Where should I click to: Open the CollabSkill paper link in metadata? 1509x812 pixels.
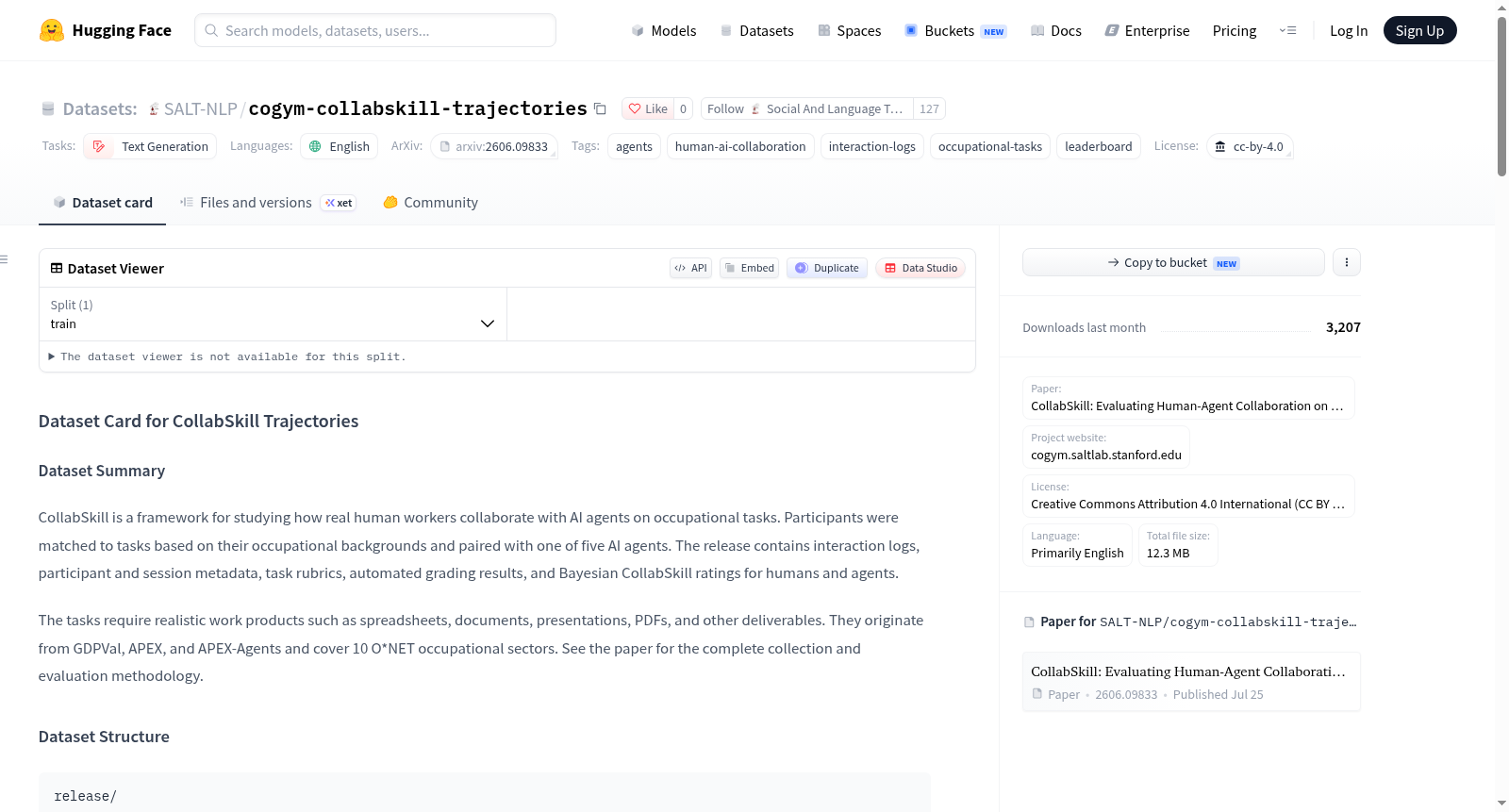[x=1187, y=406]
